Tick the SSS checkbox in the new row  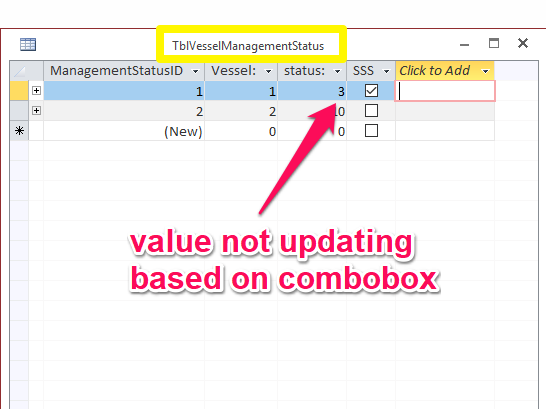pos(371,131)
